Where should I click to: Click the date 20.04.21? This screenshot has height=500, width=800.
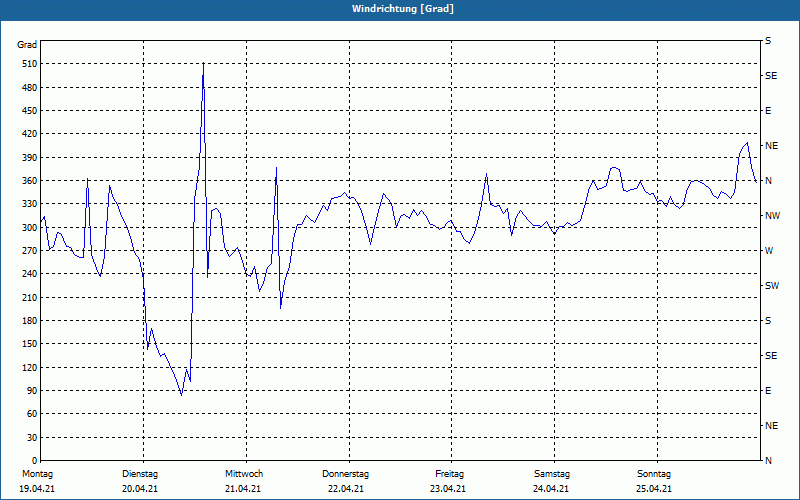(140, 489)
